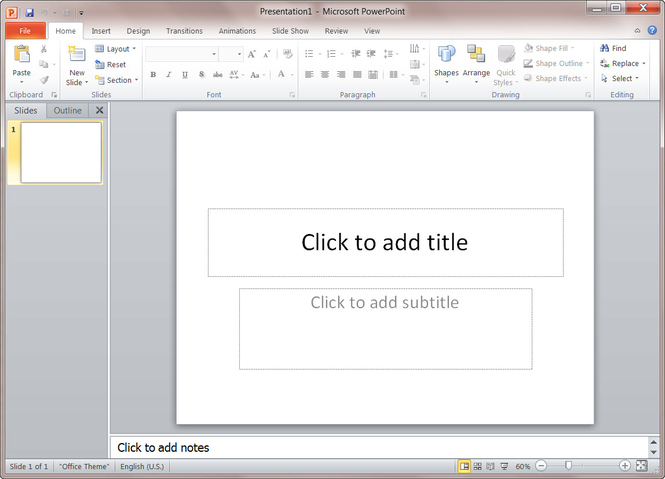
Task: Click the New Slide icon
Action: pyautogui.click(x=77, y=54)
